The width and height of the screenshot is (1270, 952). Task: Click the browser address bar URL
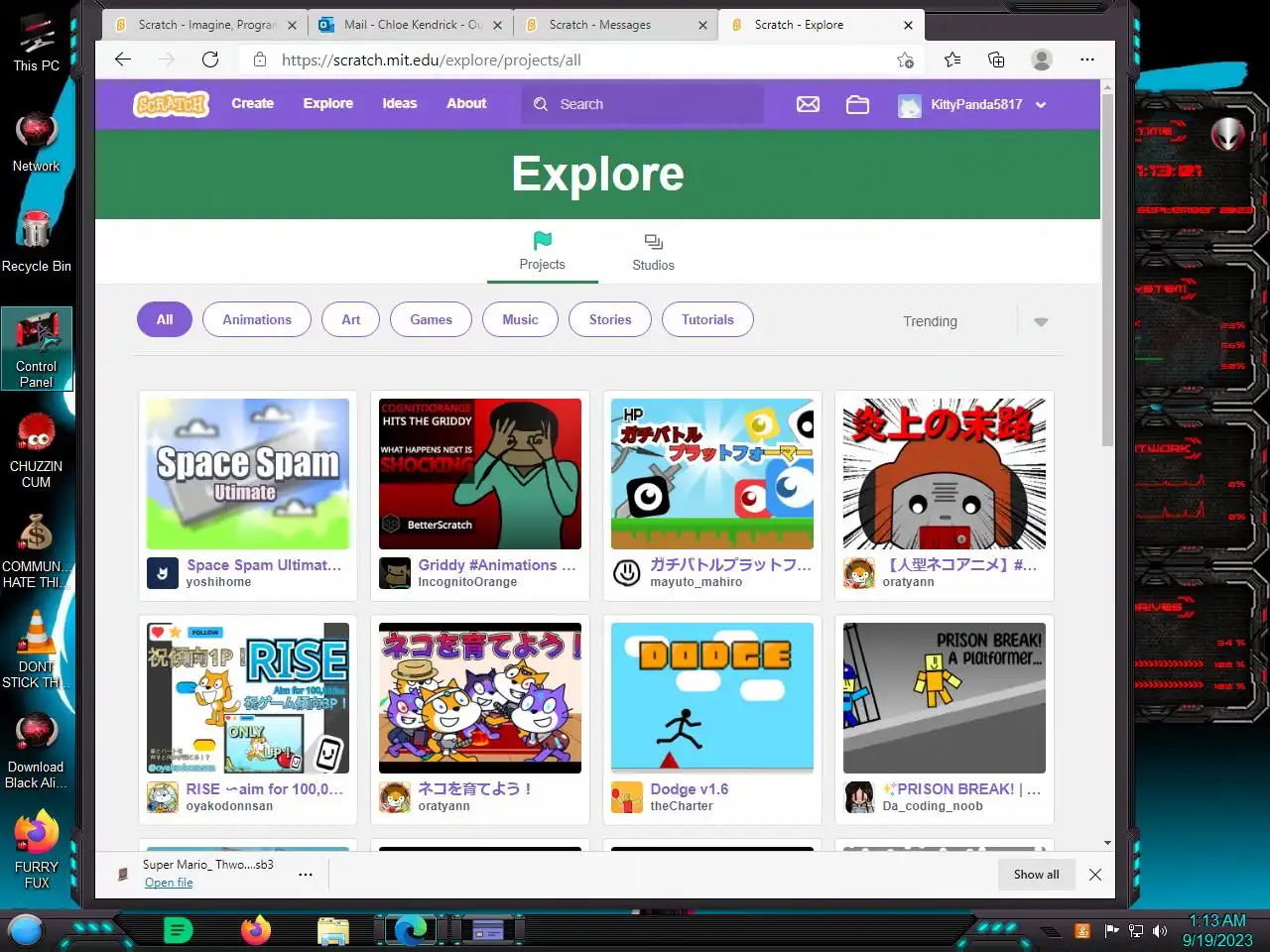(431, 59)
